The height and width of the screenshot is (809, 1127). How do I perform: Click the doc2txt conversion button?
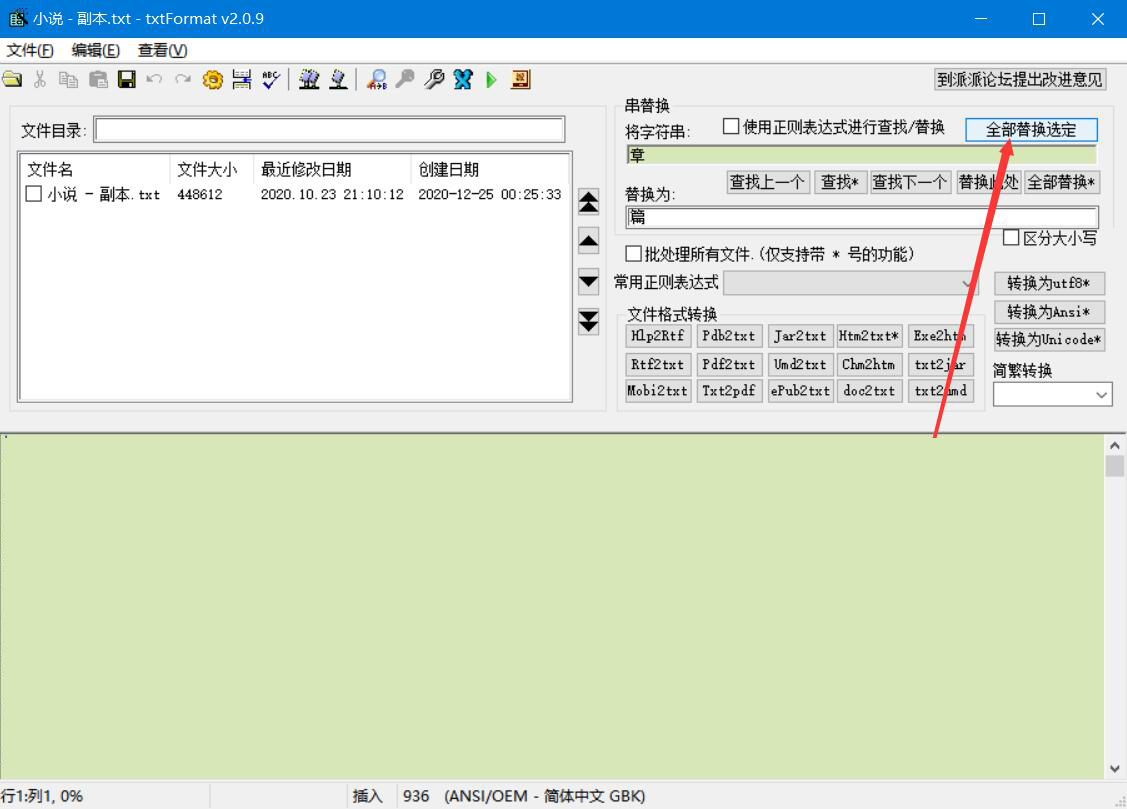click(x=869, y=391)
